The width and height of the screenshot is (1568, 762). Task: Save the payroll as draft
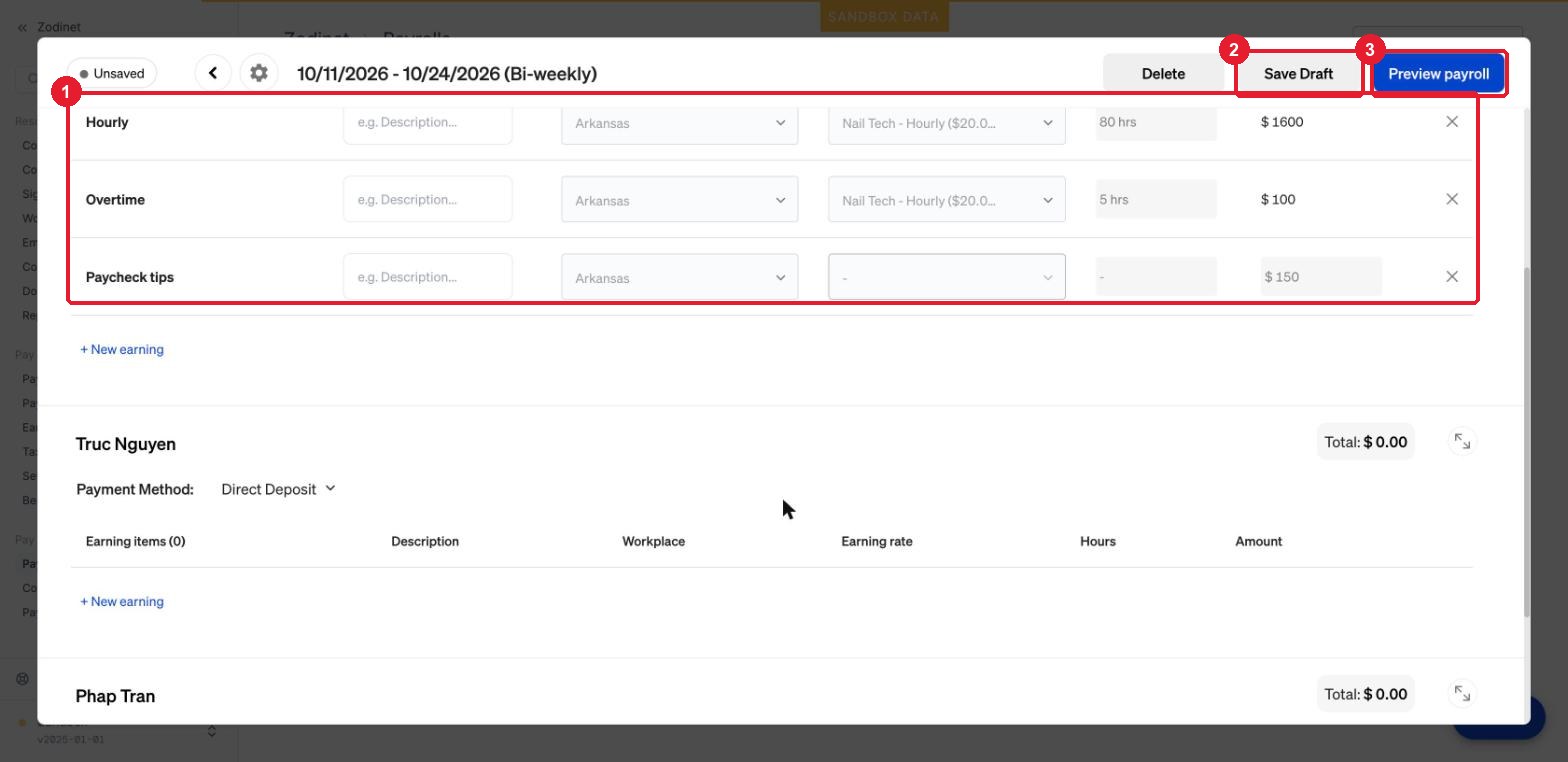1298,74
